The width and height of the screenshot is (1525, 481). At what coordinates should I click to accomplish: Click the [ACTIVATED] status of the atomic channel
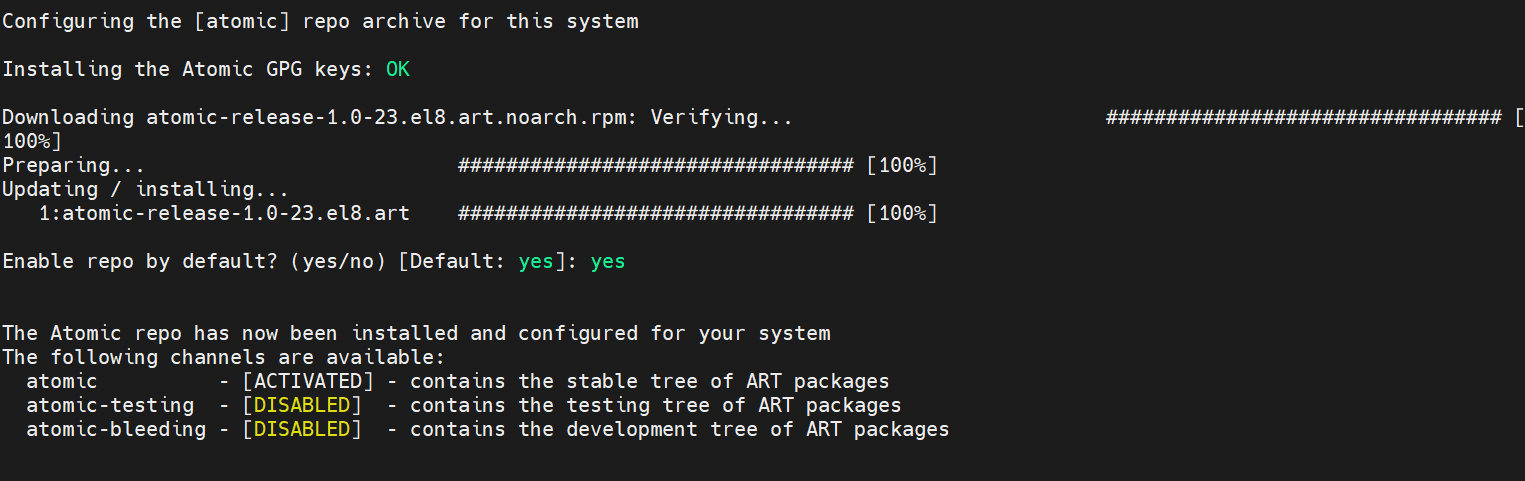coord(308,381)
